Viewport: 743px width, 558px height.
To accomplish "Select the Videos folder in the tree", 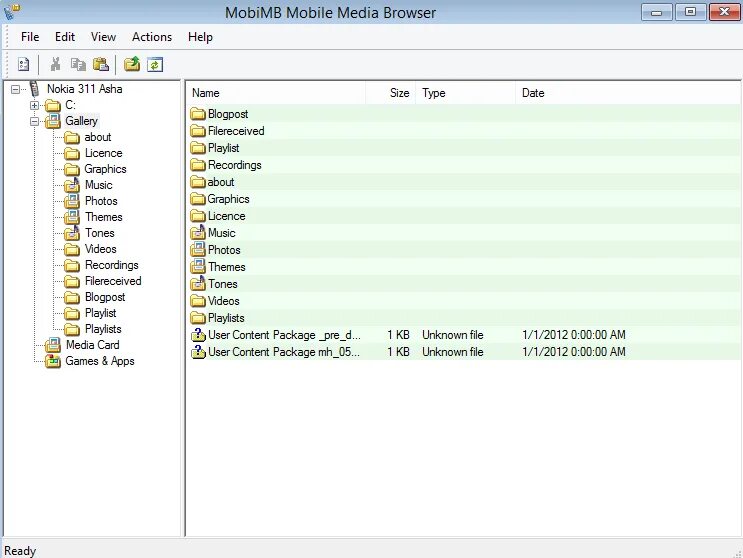I will [100, 249].
